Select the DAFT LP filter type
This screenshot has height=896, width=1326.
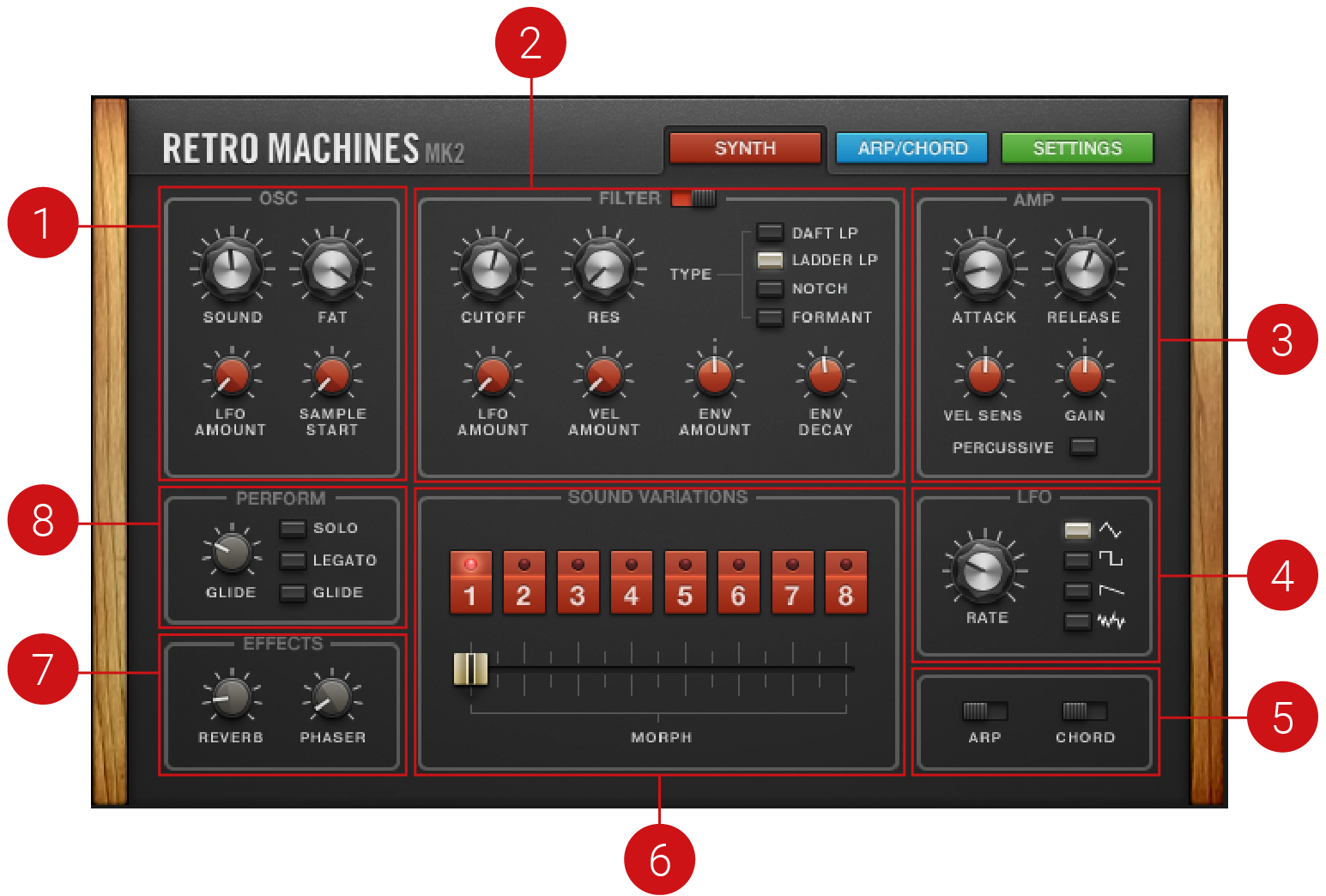(770, 232)
